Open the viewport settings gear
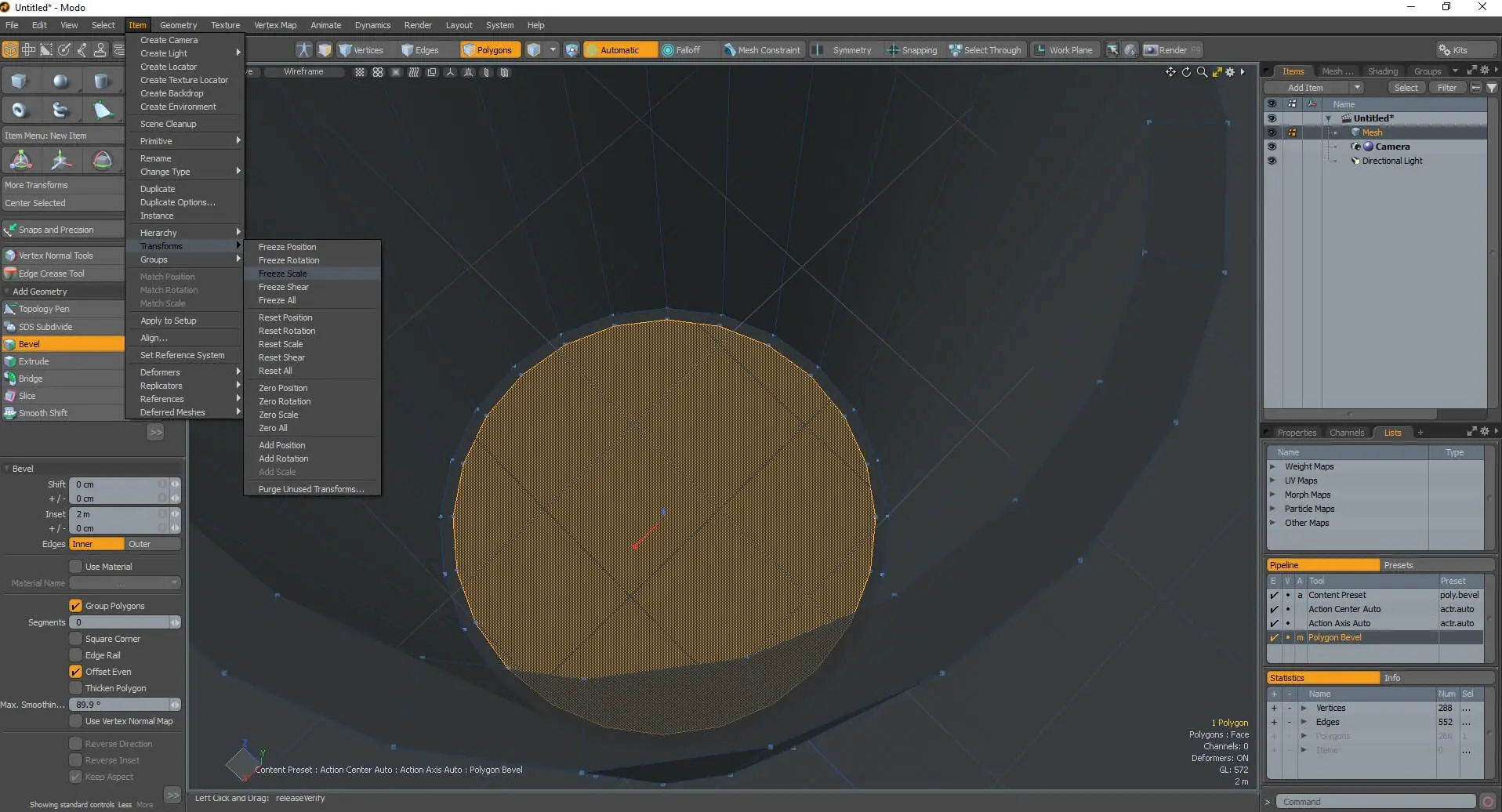The width and height of the screenshot is (1502, 812). tap(1230, 72)
